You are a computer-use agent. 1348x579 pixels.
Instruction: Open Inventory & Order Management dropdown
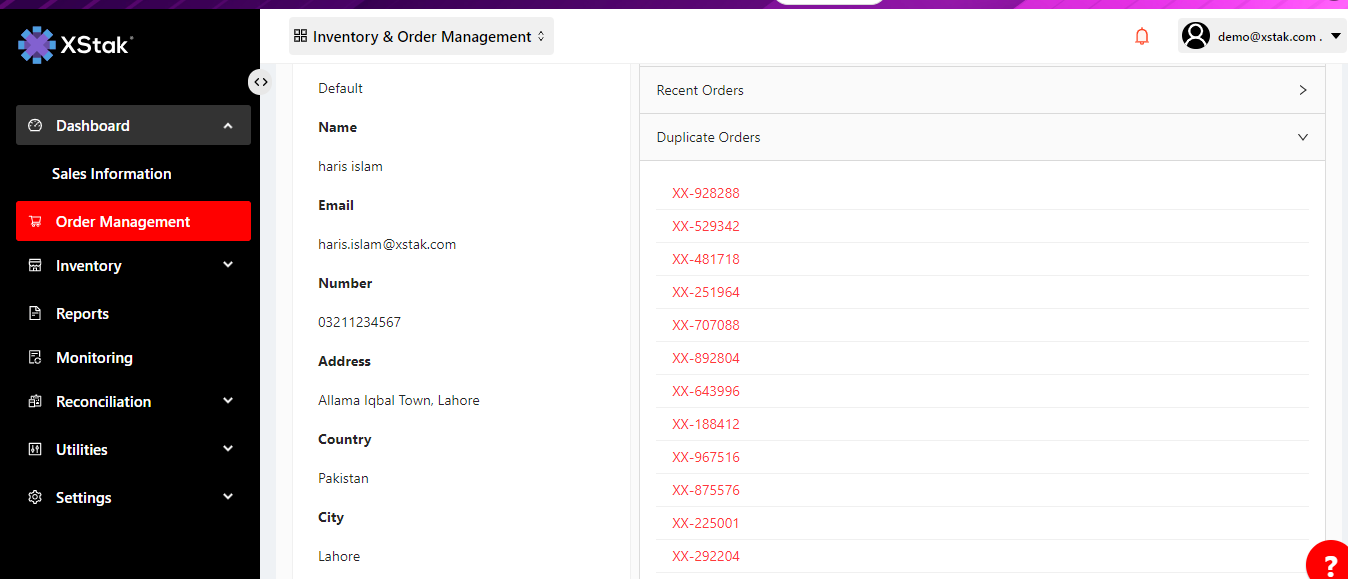[421, 37]
